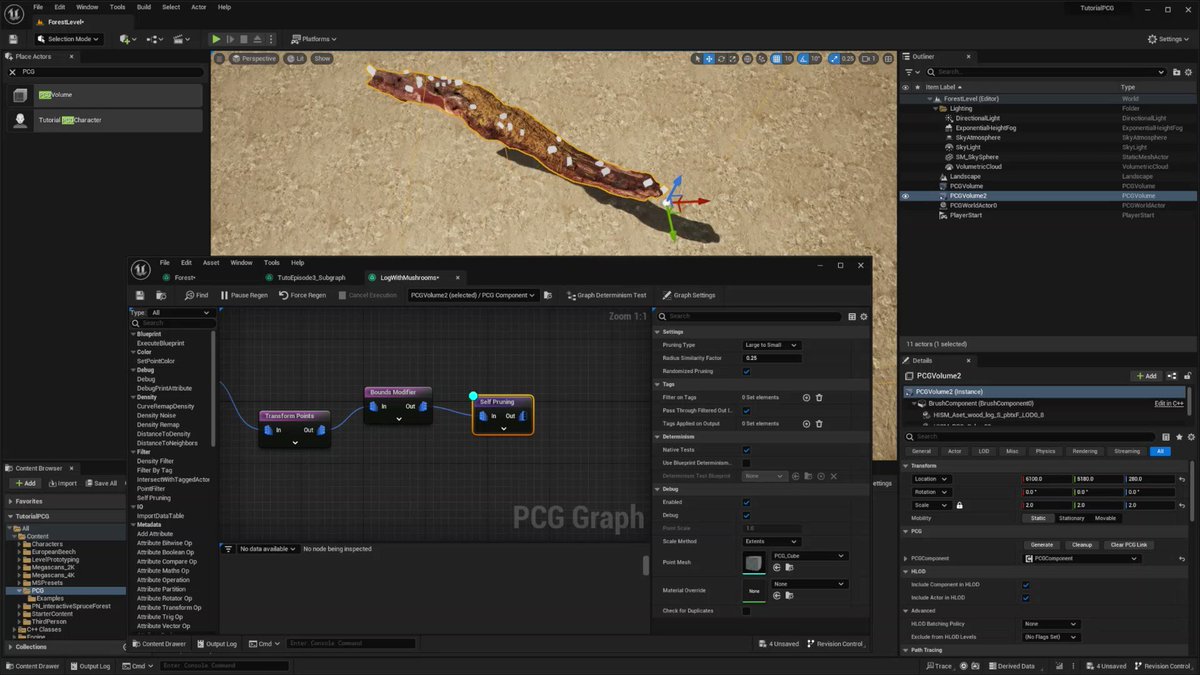Delete Filter on Tags elements via trash icon
The image size is (1200, 675).
coord(819,397)
